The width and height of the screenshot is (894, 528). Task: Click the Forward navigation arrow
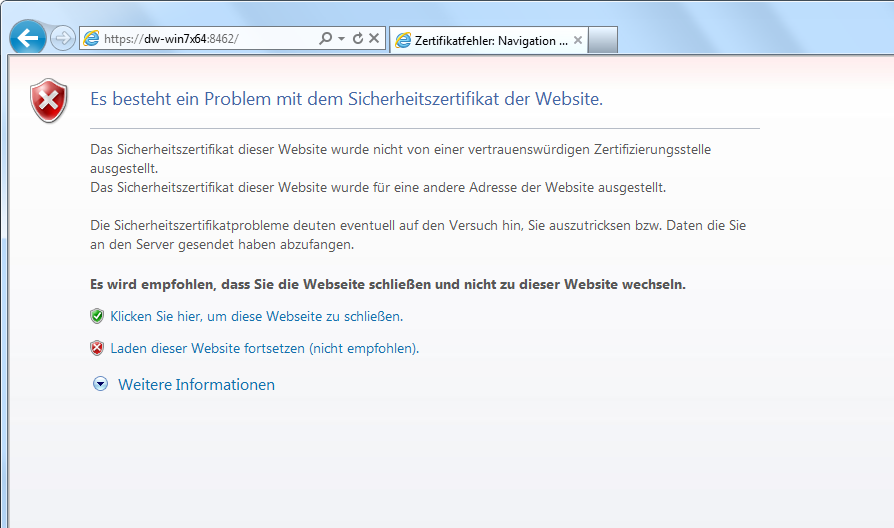click(63, 39)
